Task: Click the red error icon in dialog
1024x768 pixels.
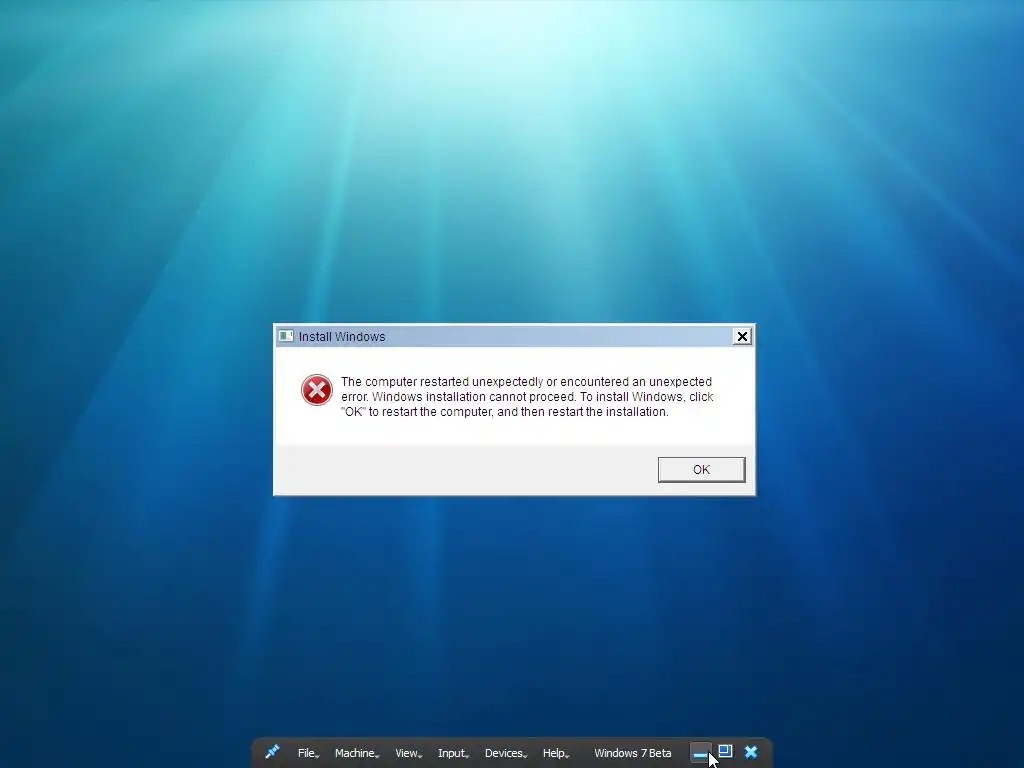Action: point(317,390)
